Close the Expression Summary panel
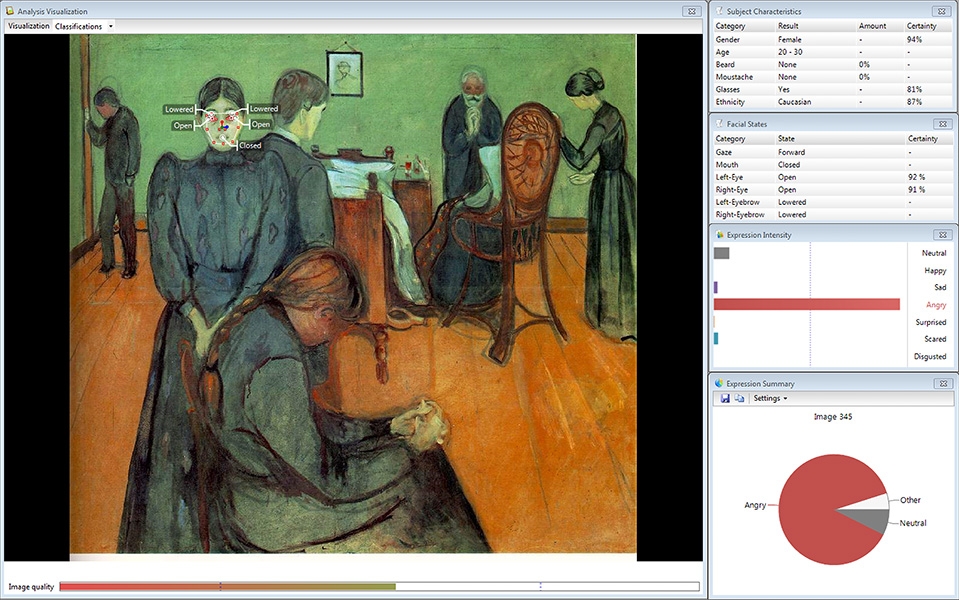Viewport: 959px width, 600px height. coord(942,383)
